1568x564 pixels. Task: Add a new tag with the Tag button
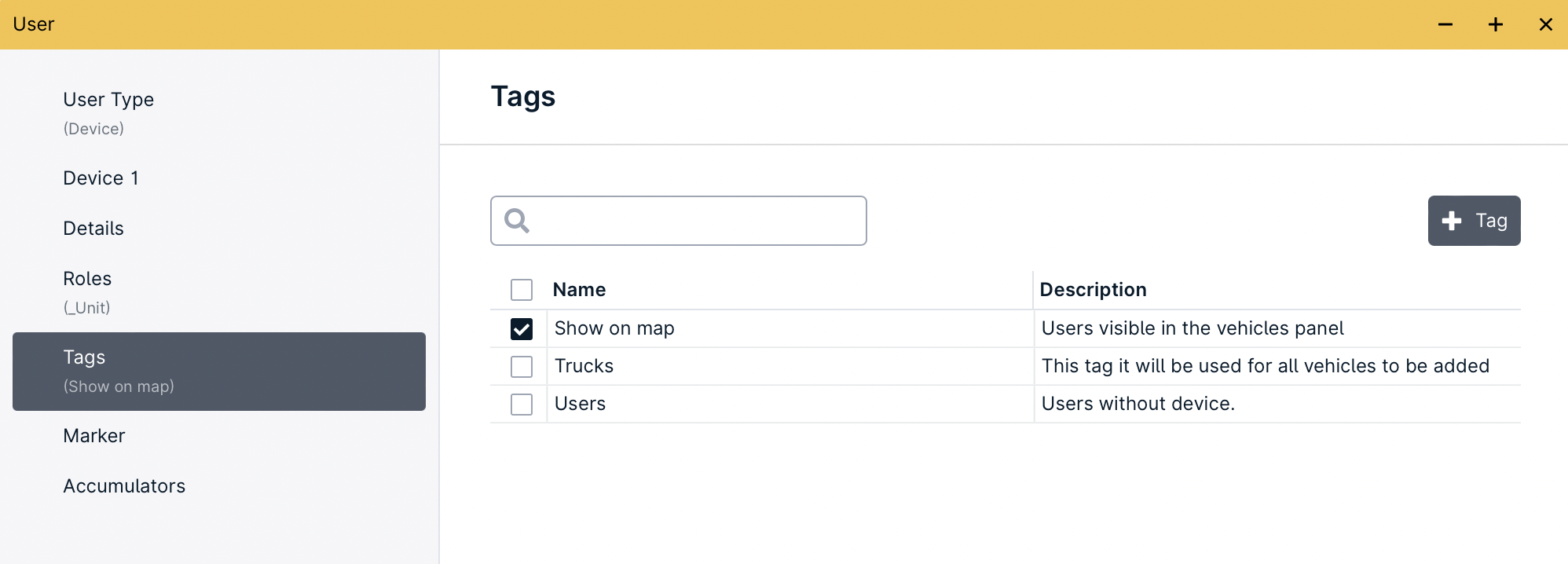click(1474, 221)
